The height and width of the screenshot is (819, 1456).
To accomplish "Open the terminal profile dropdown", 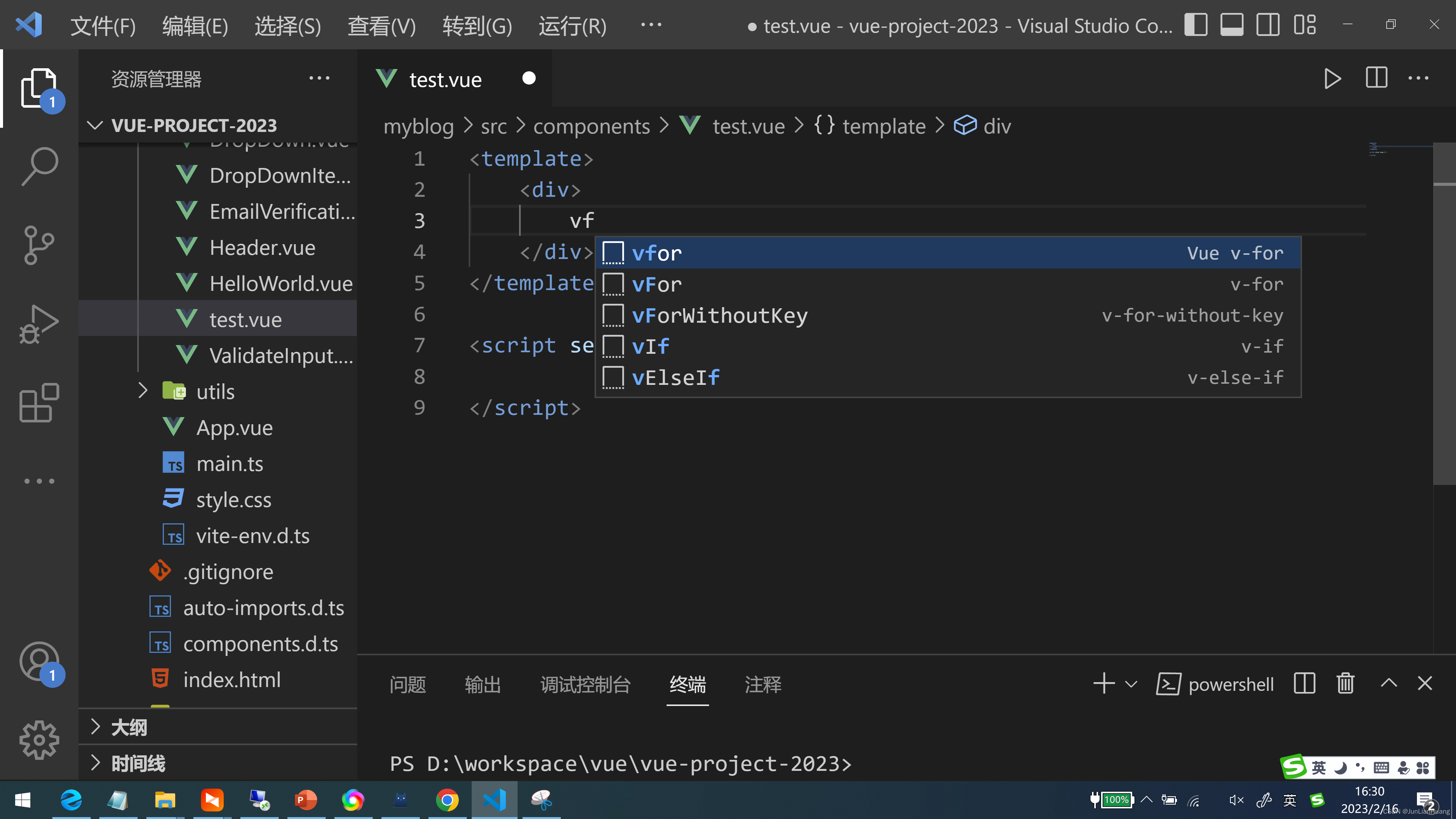I will coord(1131,683).
